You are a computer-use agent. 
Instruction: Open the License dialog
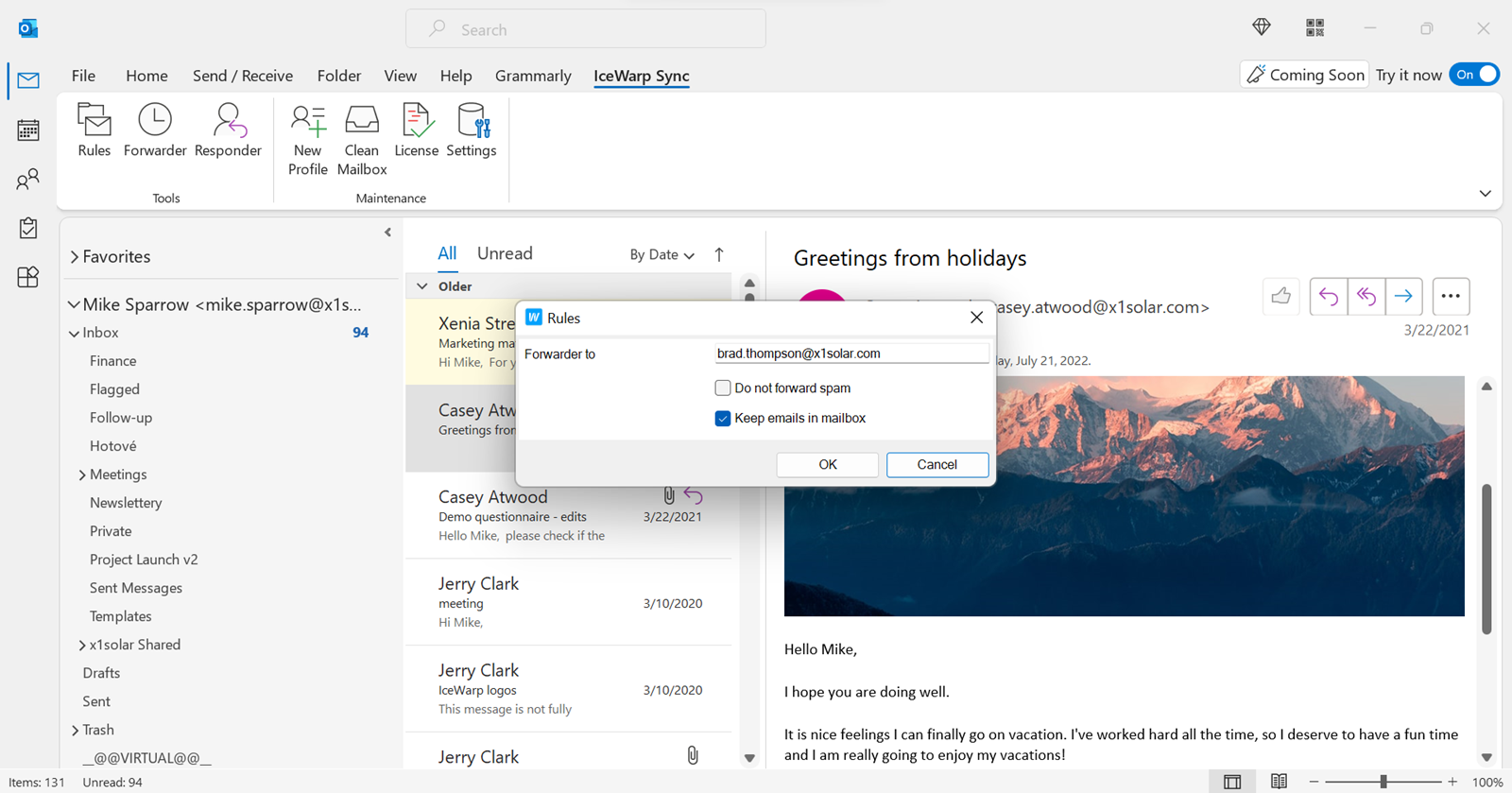pyautogui.click(x=417, y=130)
